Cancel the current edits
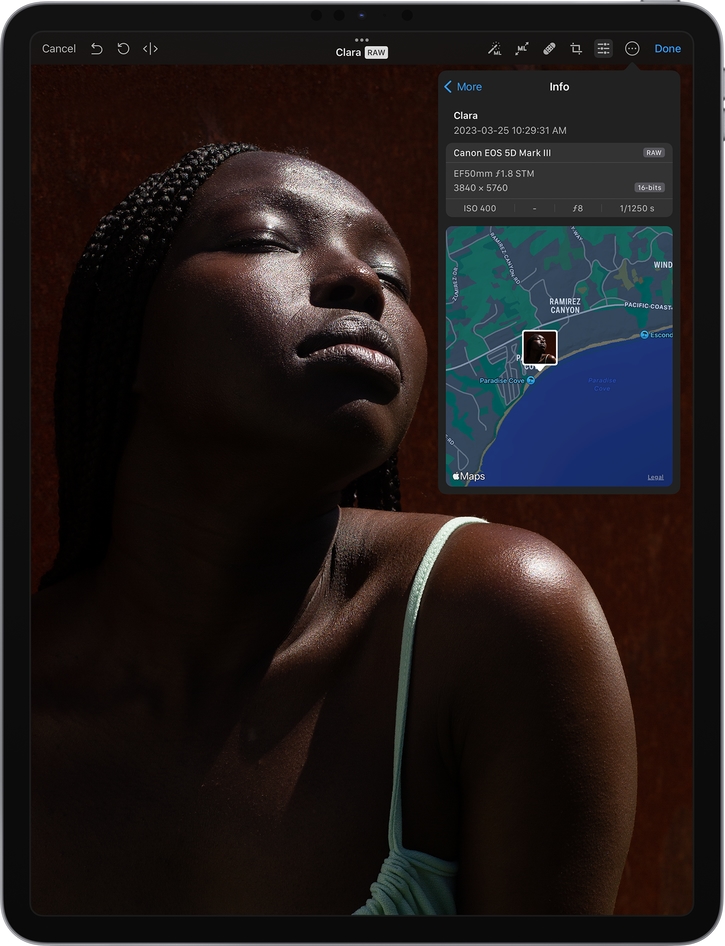This screenshot has height=946, width=725. pos(59,48)
